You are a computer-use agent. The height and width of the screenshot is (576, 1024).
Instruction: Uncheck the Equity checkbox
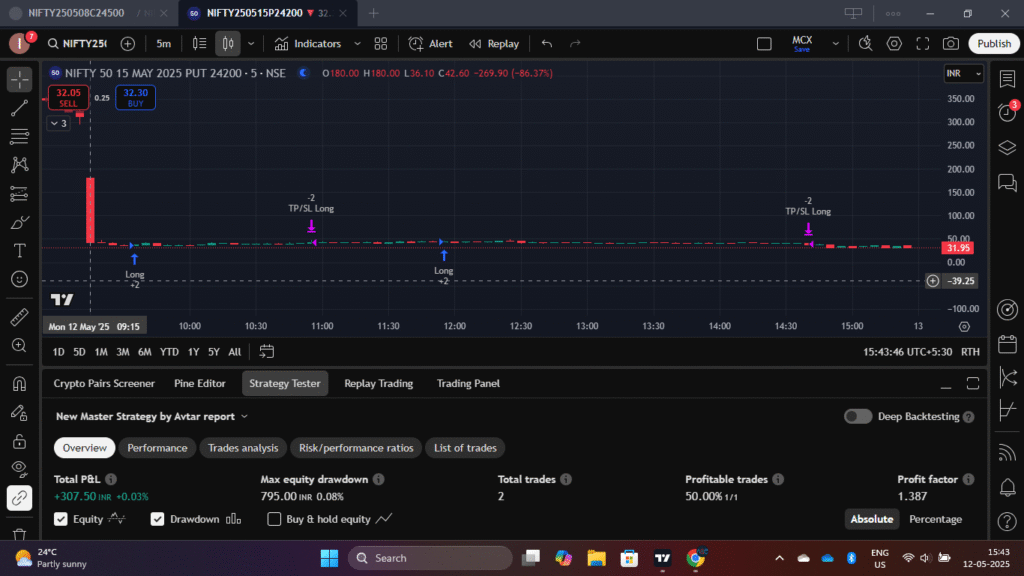[x=61, y=519]
